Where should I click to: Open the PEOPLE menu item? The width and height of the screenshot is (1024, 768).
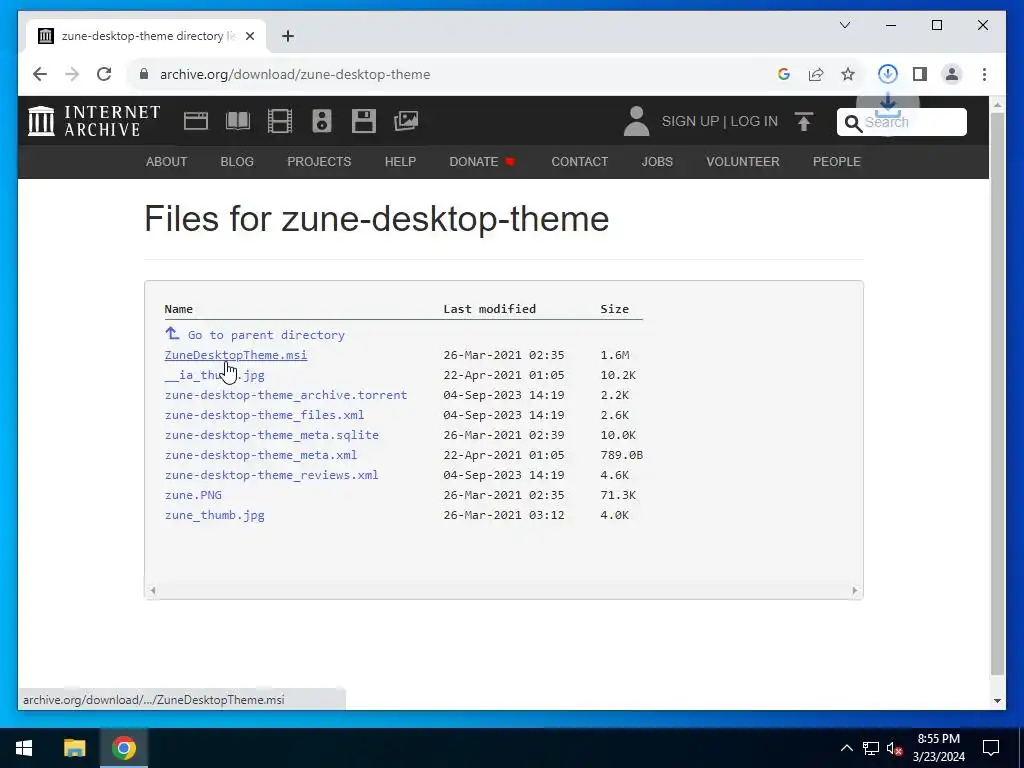tap(837, 161)
